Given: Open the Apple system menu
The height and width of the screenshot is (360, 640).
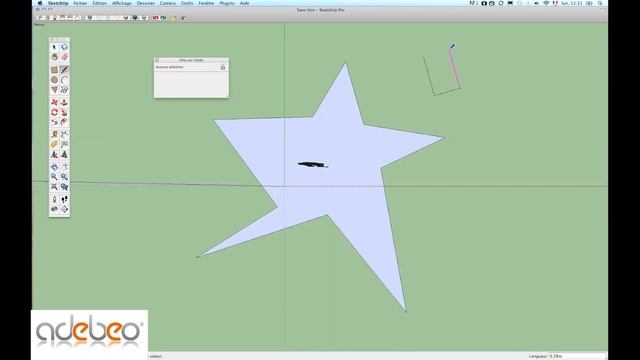Looking at the screenshot, I should coord(40,3).
